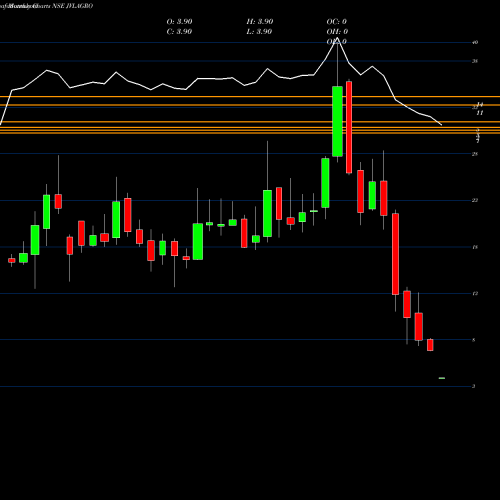500x500 pixels.
Task: Click the 22 price axis label
Action: tap(475, 200)
